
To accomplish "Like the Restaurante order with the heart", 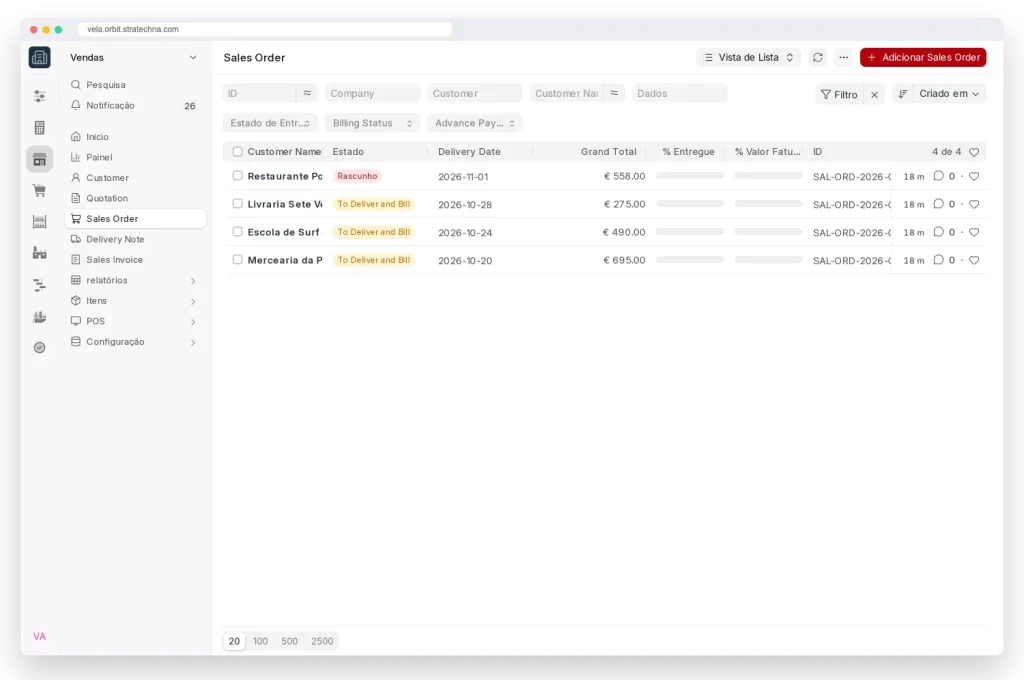I will [974, 176].
